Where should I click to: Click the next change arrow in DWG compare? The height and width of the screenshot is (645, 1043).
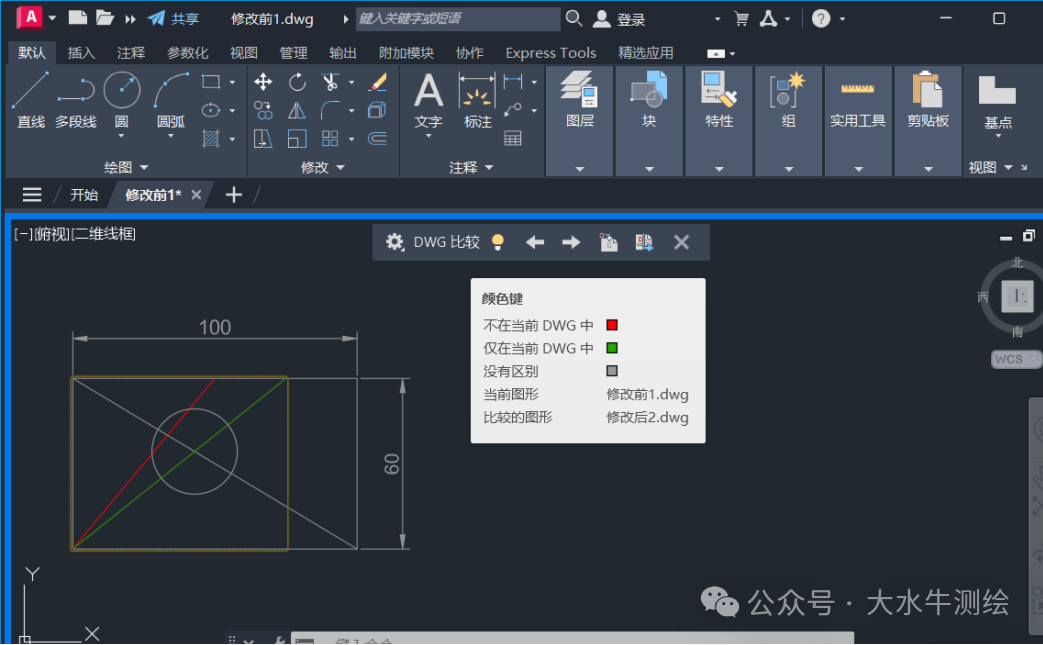(x=570, y=241)
